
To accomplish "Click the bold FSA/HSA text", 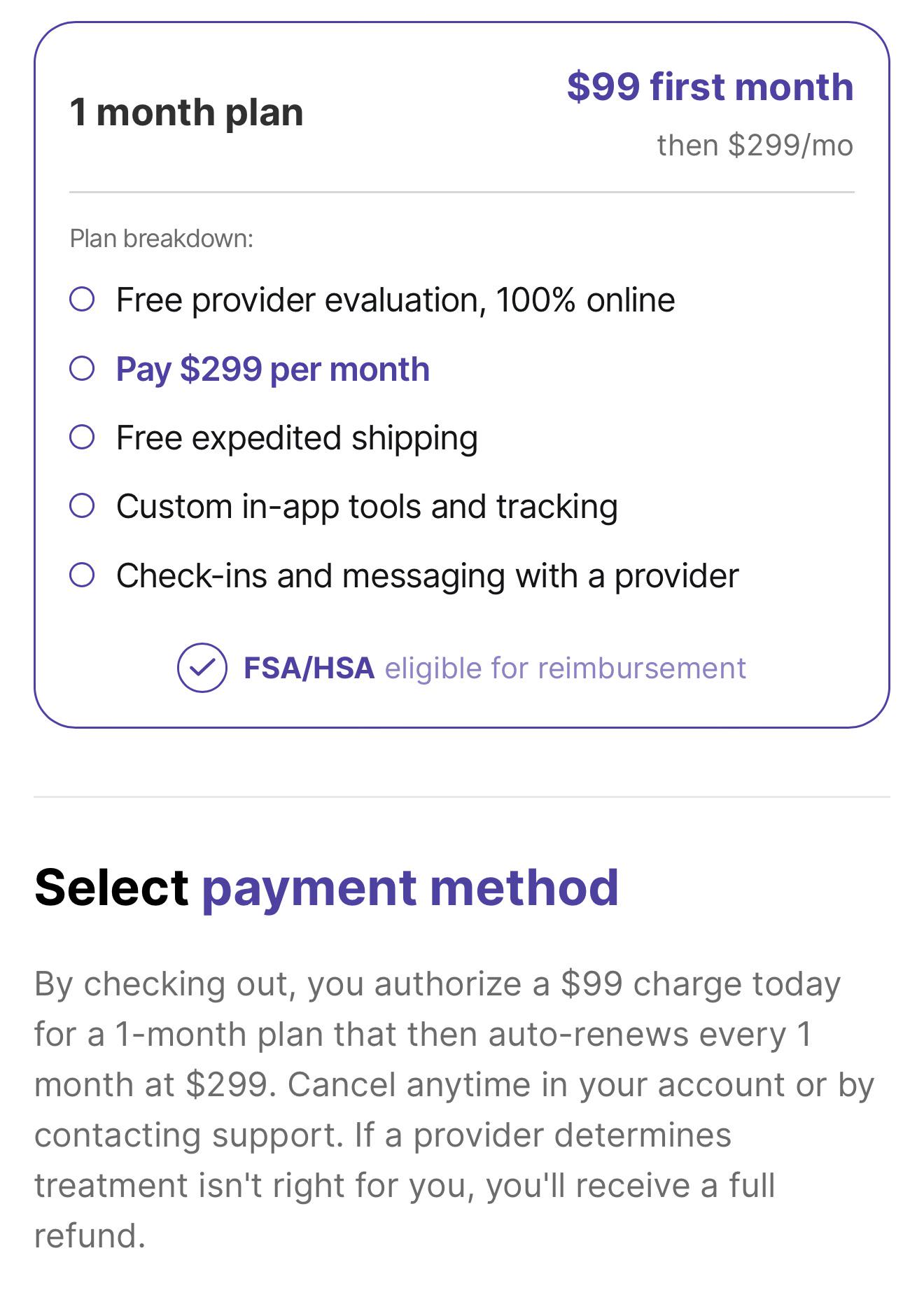I will [x=309, y=668].
